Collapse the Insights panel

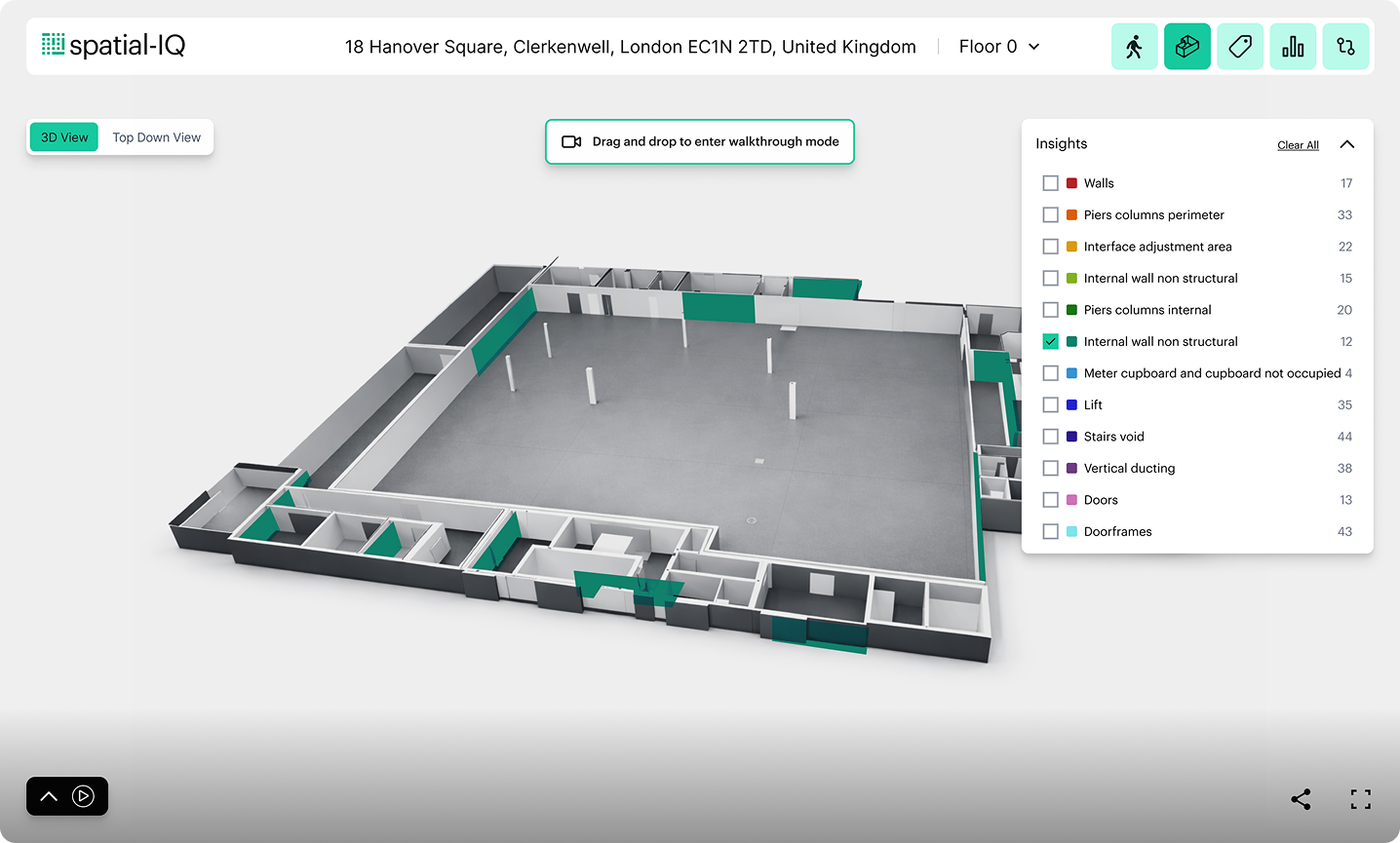(x=1347, y=144)
